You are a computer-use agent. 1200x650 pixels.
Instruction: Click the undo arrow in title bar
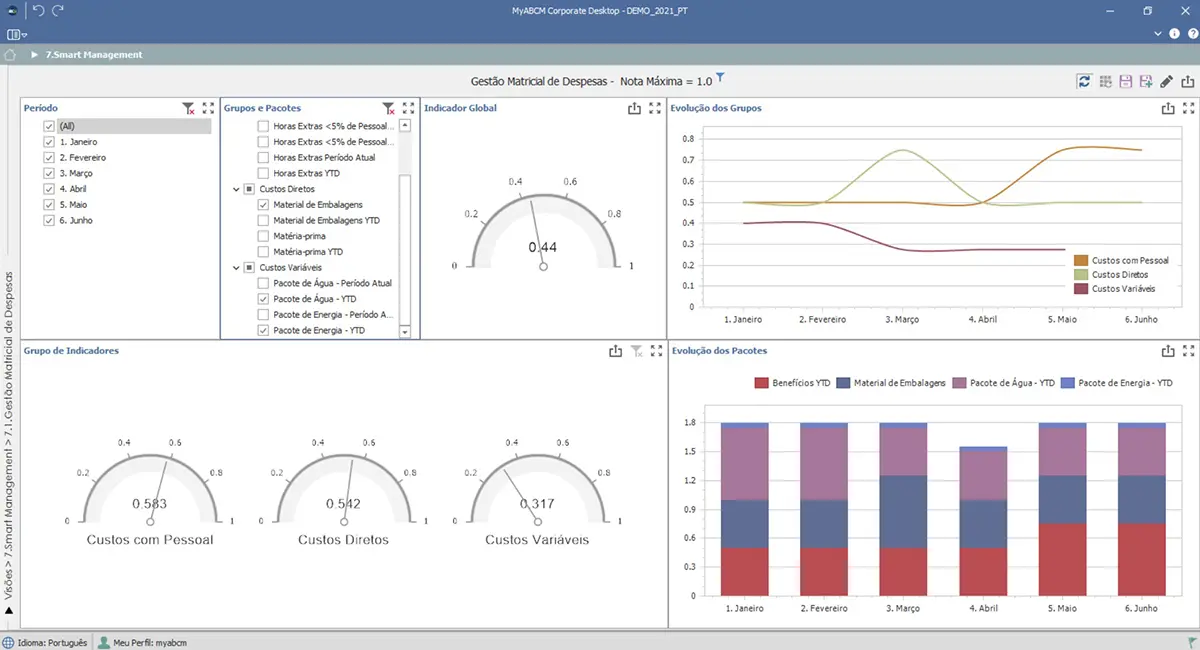(x=39, y=10)
